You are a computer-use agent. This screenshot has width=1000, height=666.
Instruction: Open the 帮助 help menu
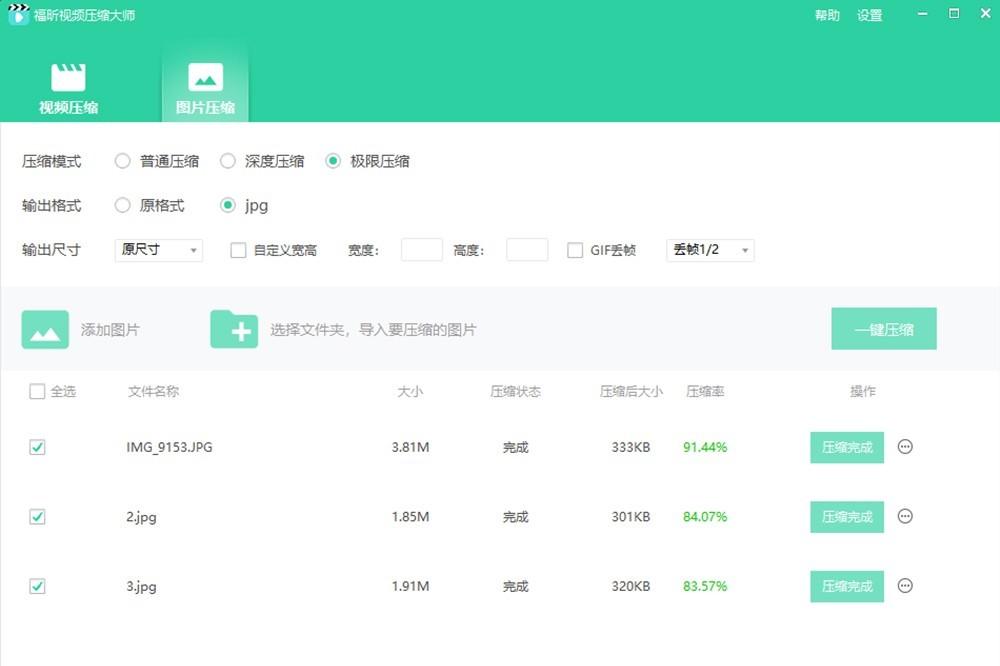[x=827, y=15]
